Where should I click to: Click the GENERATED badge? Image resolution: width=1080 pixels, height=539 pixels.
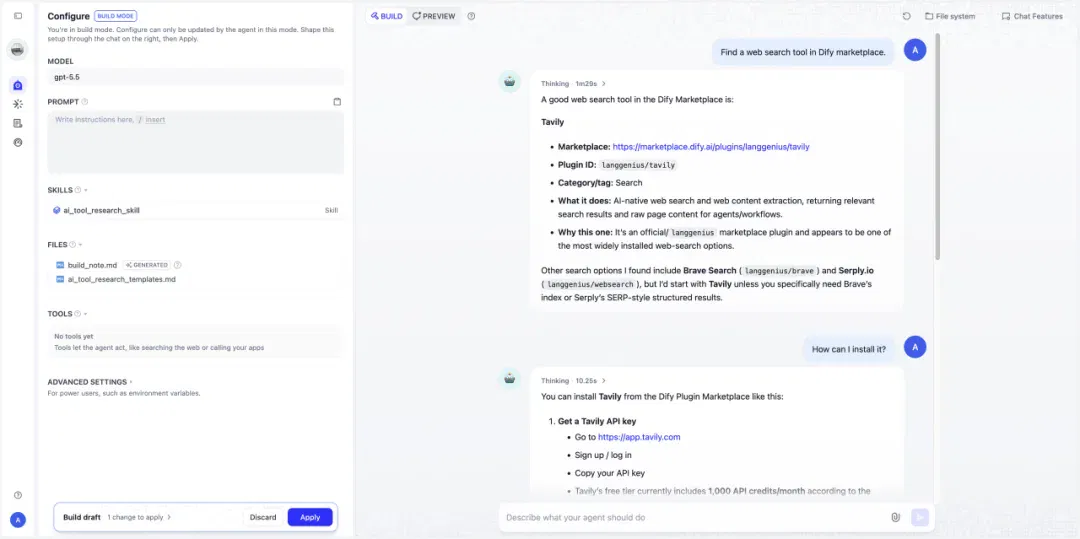tap(147, 265)
